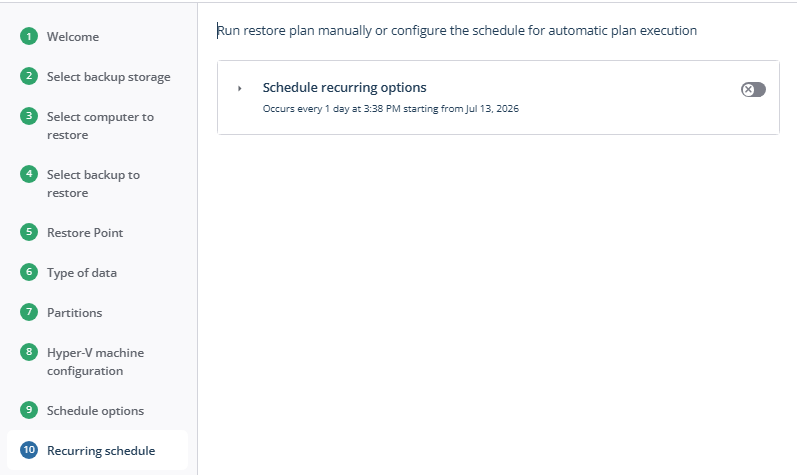Navigate to the Restore Point step
This screenshot has width=797, height=475.
pyautogui.click(x=85, y=233)
